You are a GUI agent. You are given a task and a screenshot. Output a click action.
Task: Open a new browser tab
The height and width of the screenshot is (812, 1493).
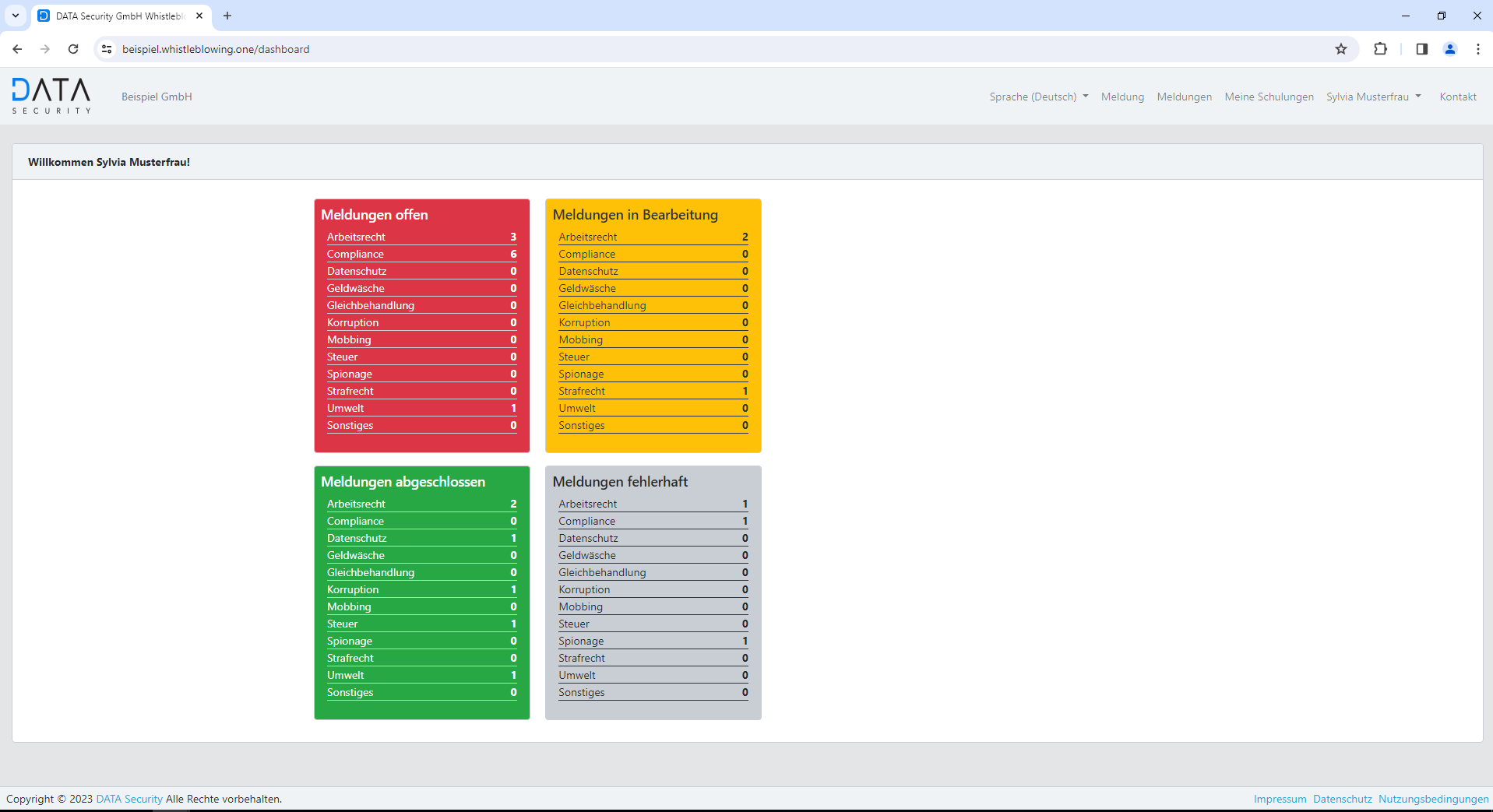(x=227, y=16)
